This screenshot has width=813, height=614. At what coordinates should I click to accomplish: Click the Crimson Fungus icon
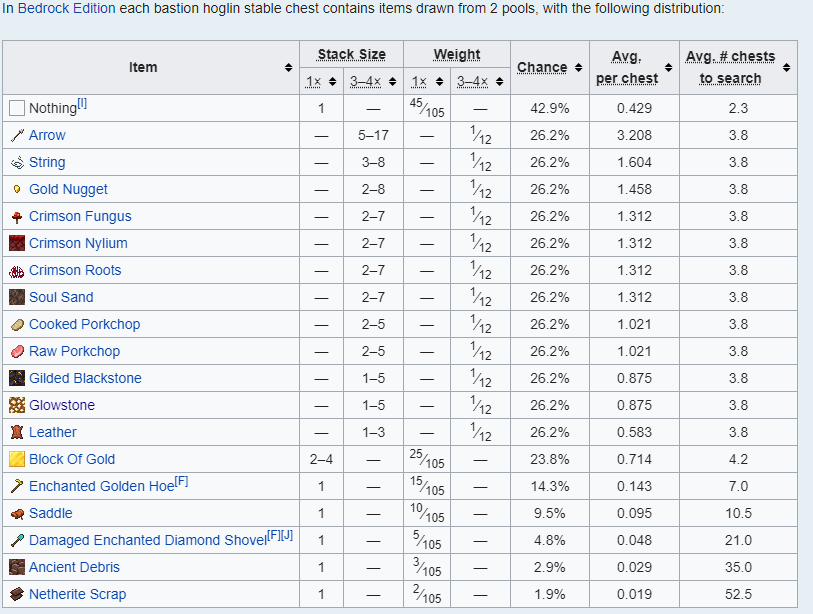pos(17,216)
